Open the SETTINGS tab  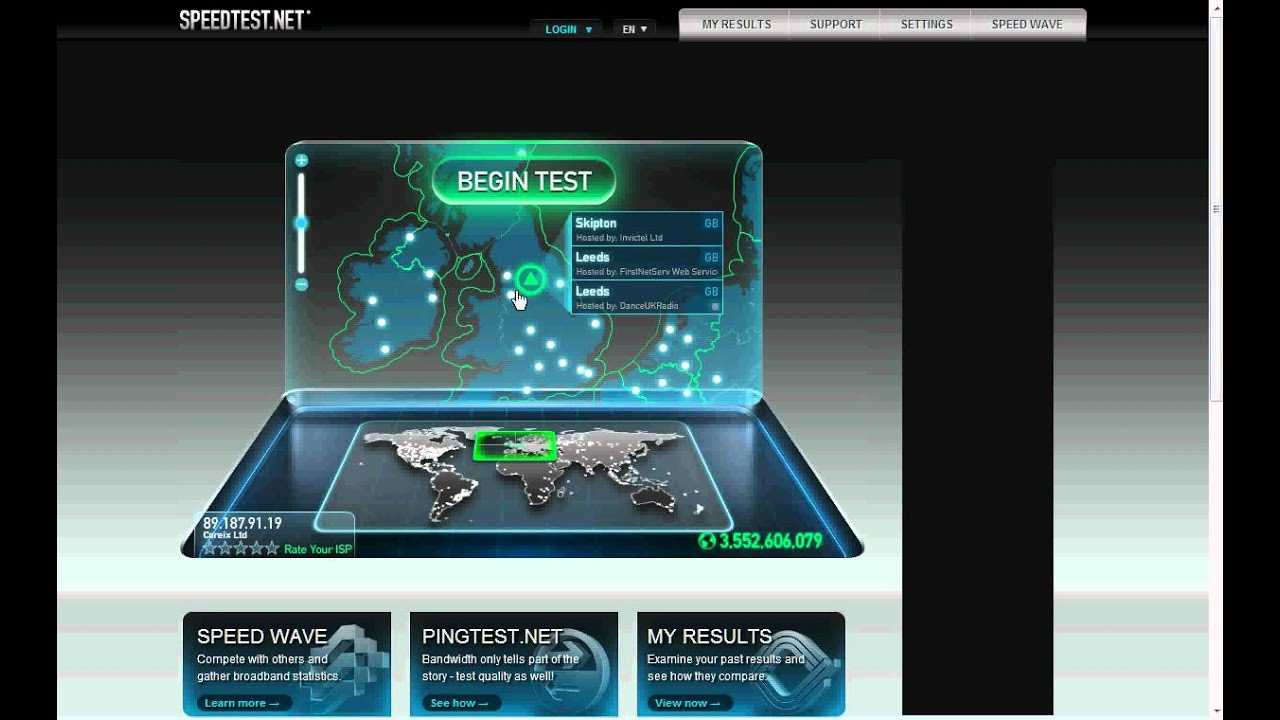[926, 24]
